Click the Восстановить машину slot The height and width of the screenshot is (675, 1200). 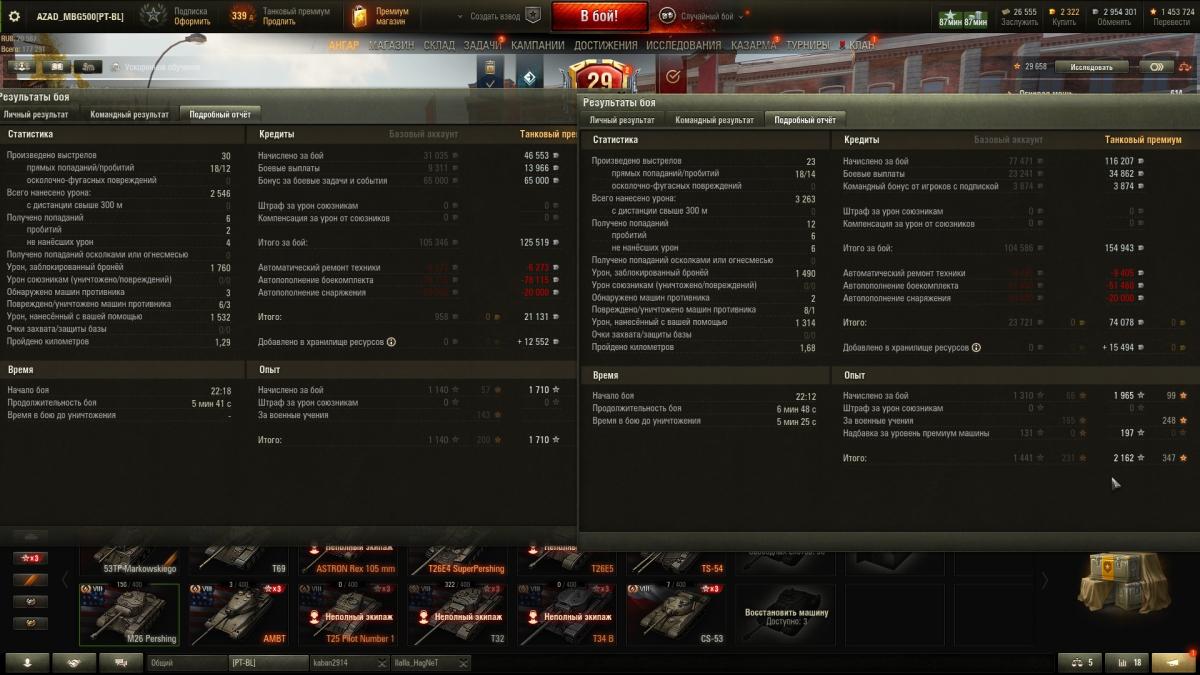(786, 614)
